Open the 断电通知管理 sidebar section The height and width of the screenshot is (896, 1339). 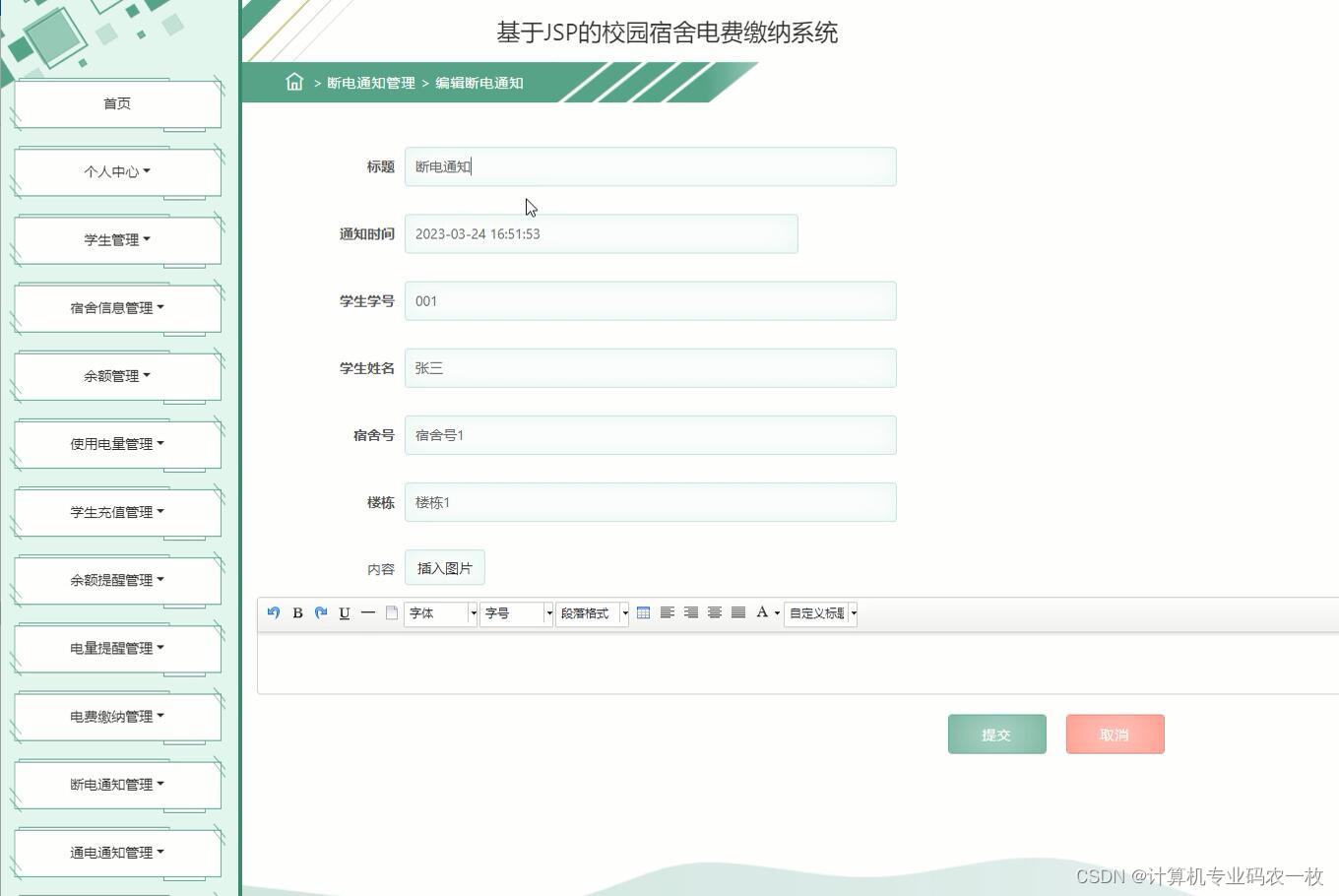click(116, 784)
